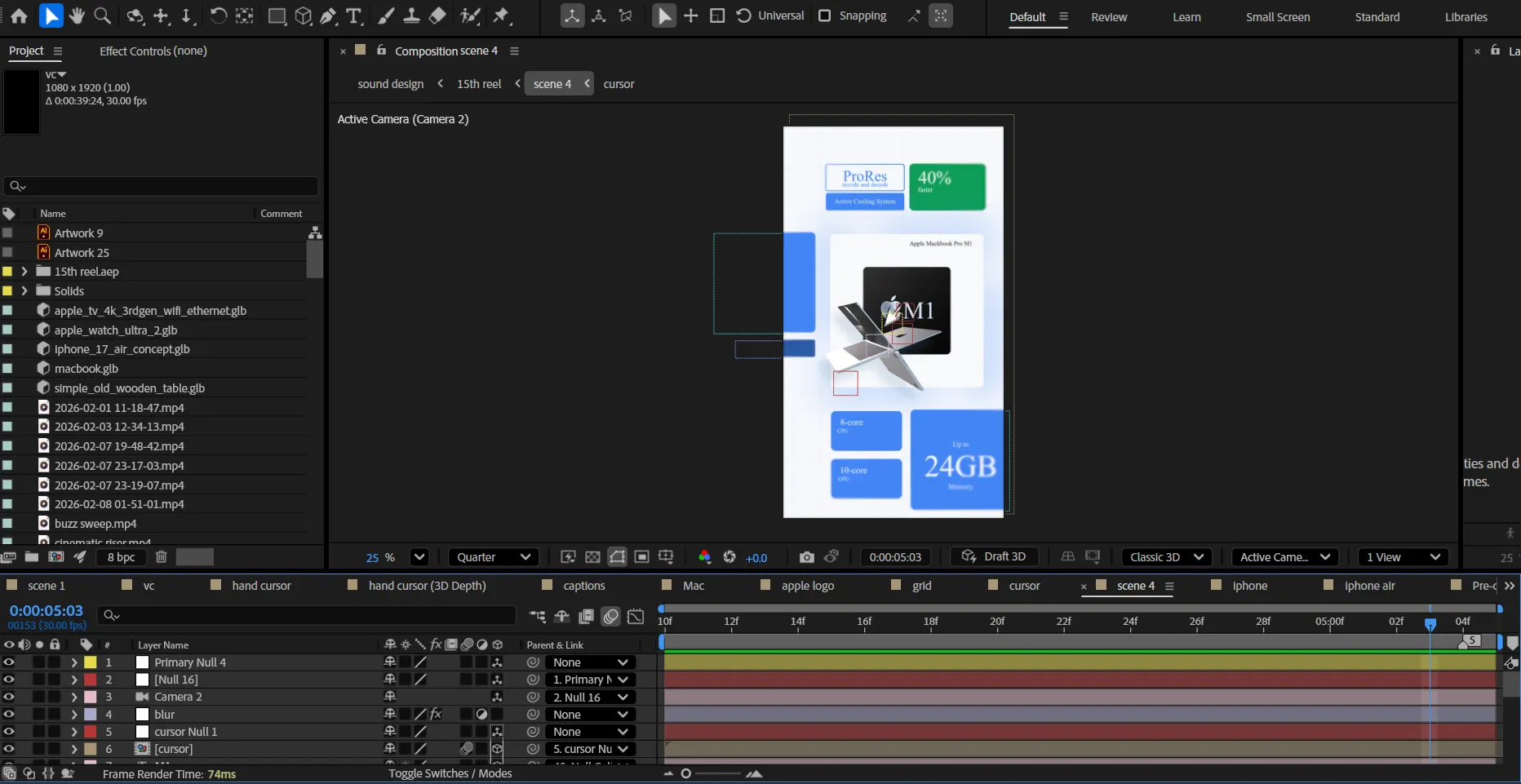Click the Puppet Pin tool
This screenshot has width=1521, height=784.
pos(501,16)
